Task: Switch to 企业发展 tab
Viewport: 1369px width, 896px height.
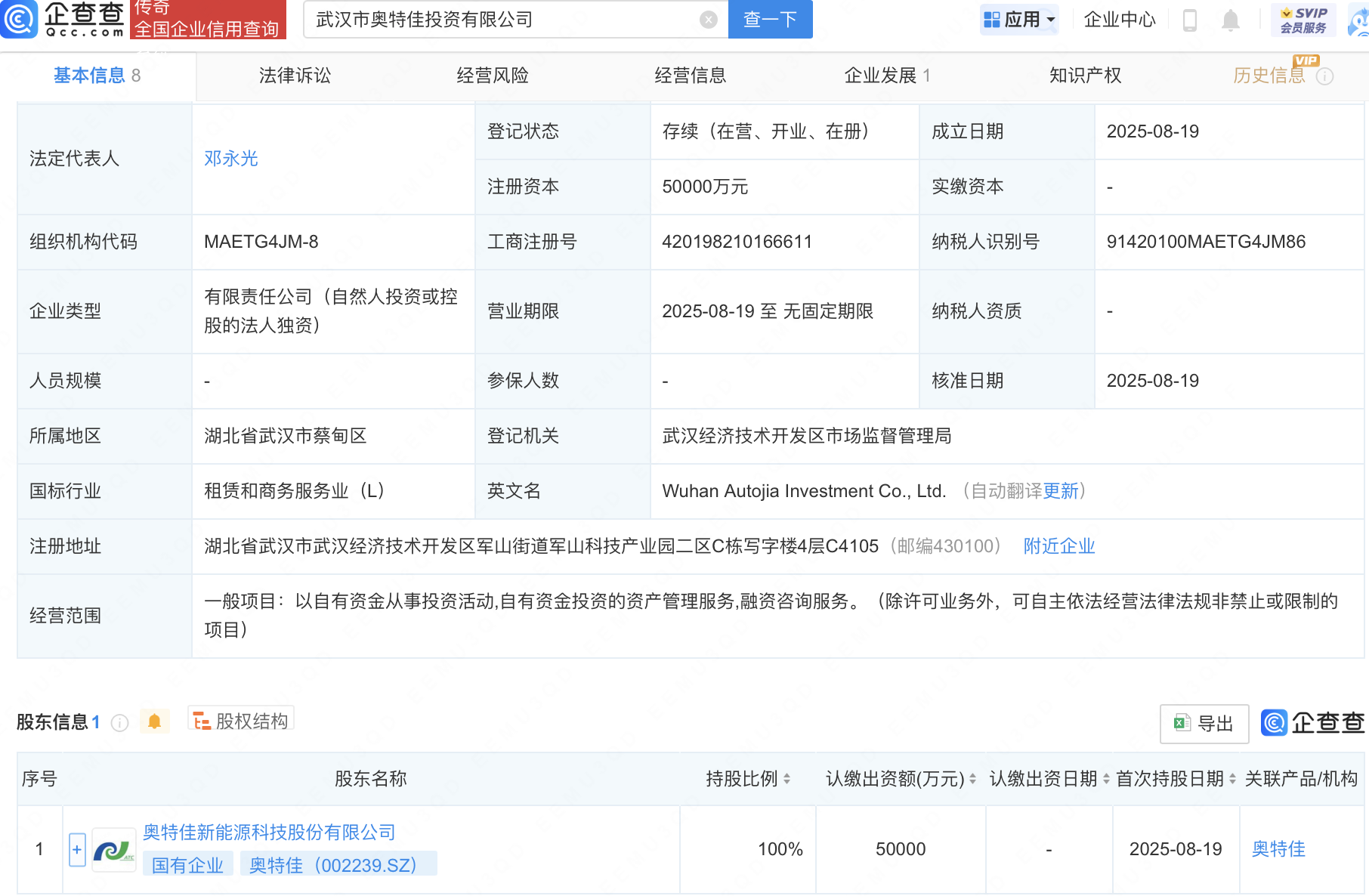Action: tap(888, 76)
